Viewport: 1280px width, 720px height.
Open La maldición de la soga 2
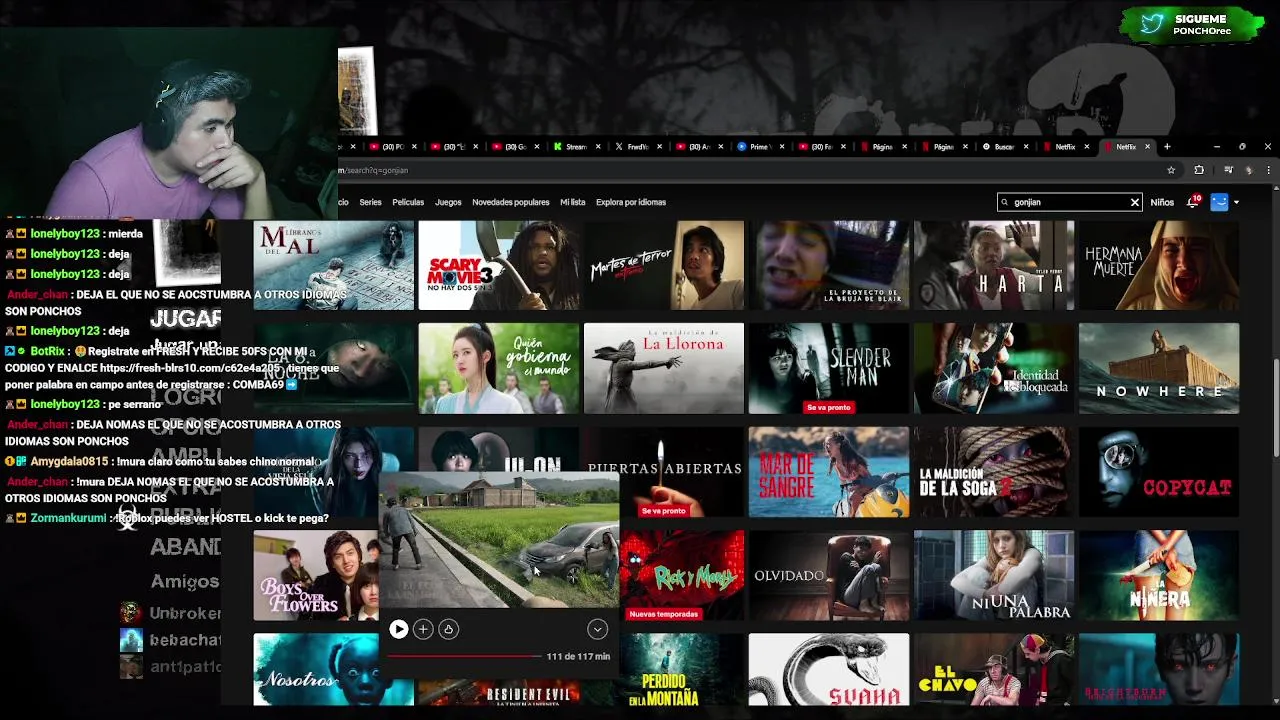click(994, 472)
